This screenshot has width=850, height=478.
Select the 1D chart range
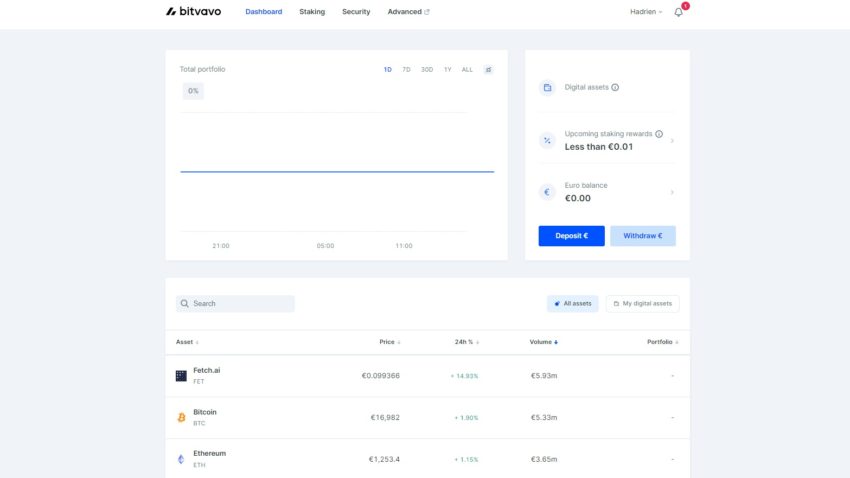pyautogui.click(x=388, y=69)
